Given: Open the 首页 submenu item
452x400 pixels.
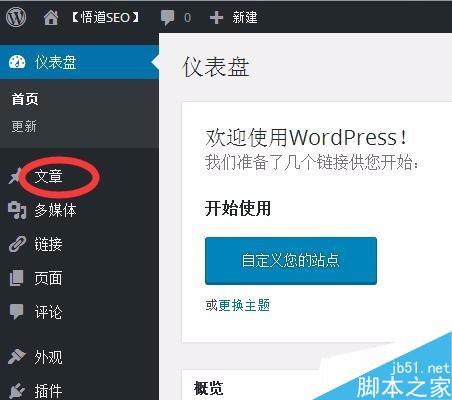Looking at the screenshot, I should click(25, 99).
